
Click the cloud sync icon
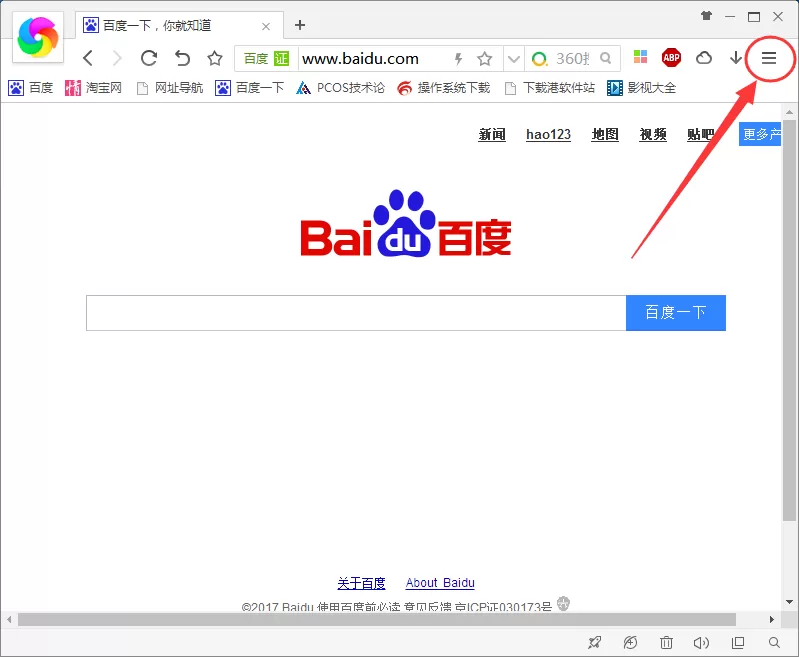[x=704, y=58]
